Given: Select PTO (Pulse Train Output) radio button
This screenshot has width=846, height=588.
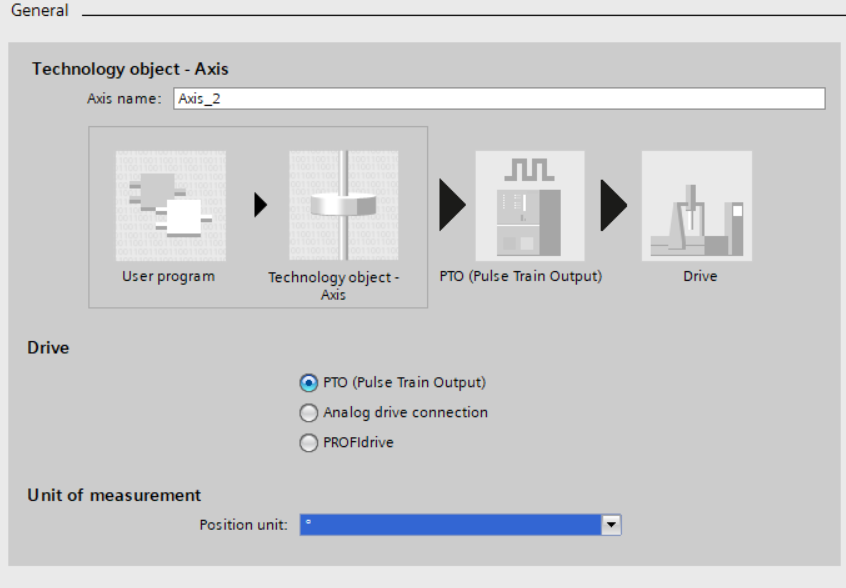Looking at the screenshot, I should [309, 383].
